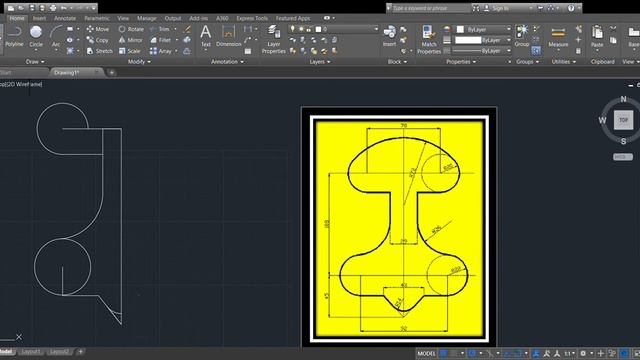Viewport: 640px width, 360px height.
Task: Click the Scale tool
Action: tap(129, 51)
